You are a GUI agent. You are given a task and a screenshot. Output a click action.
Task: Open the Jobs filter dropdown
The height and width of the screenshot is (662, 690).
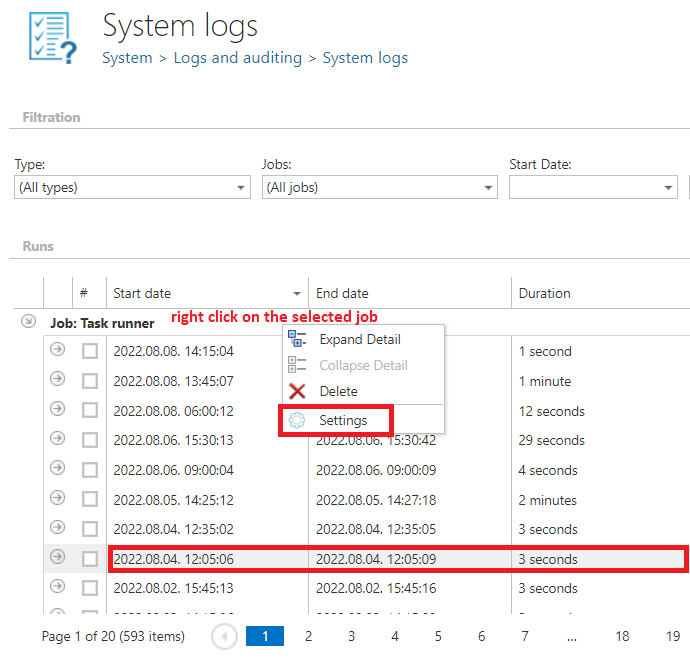(379, 187)
